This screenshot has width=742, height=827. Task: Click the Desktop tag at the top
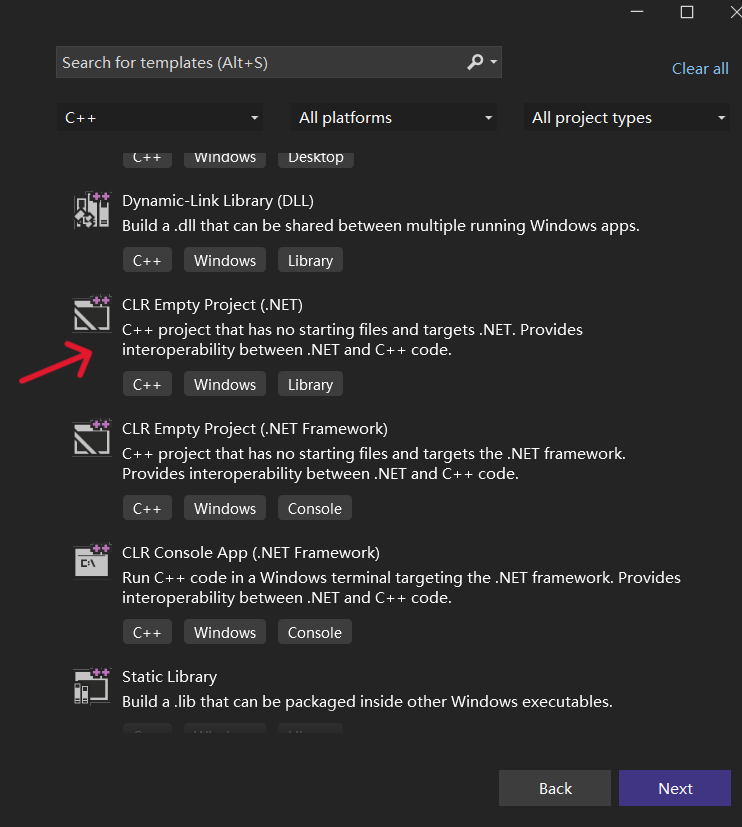315,157
